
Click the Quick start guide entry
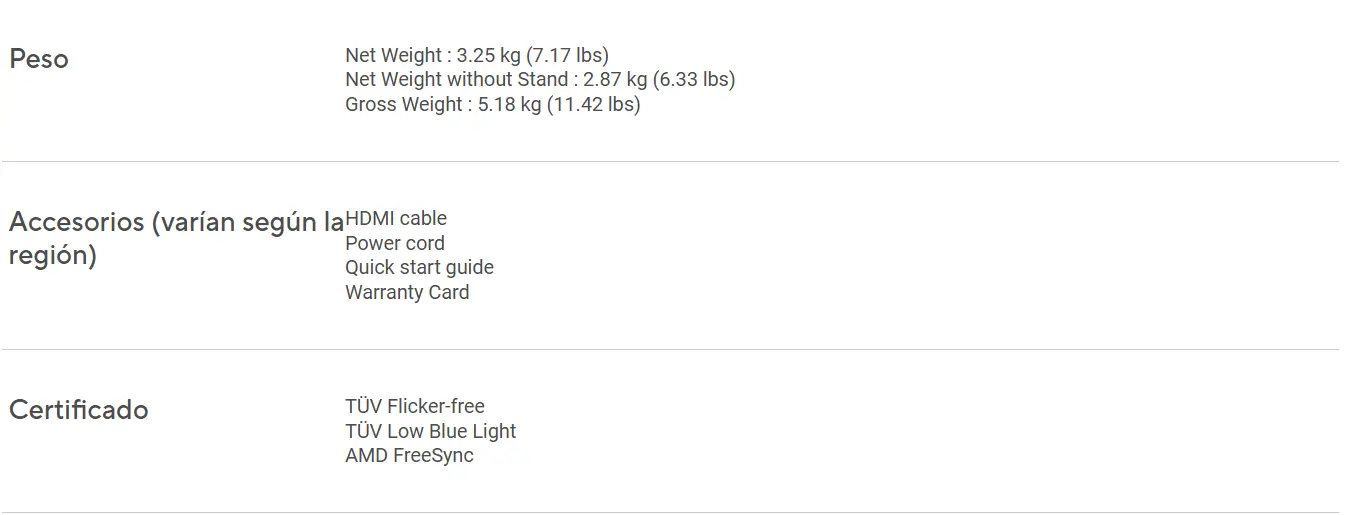coord(419,267)
